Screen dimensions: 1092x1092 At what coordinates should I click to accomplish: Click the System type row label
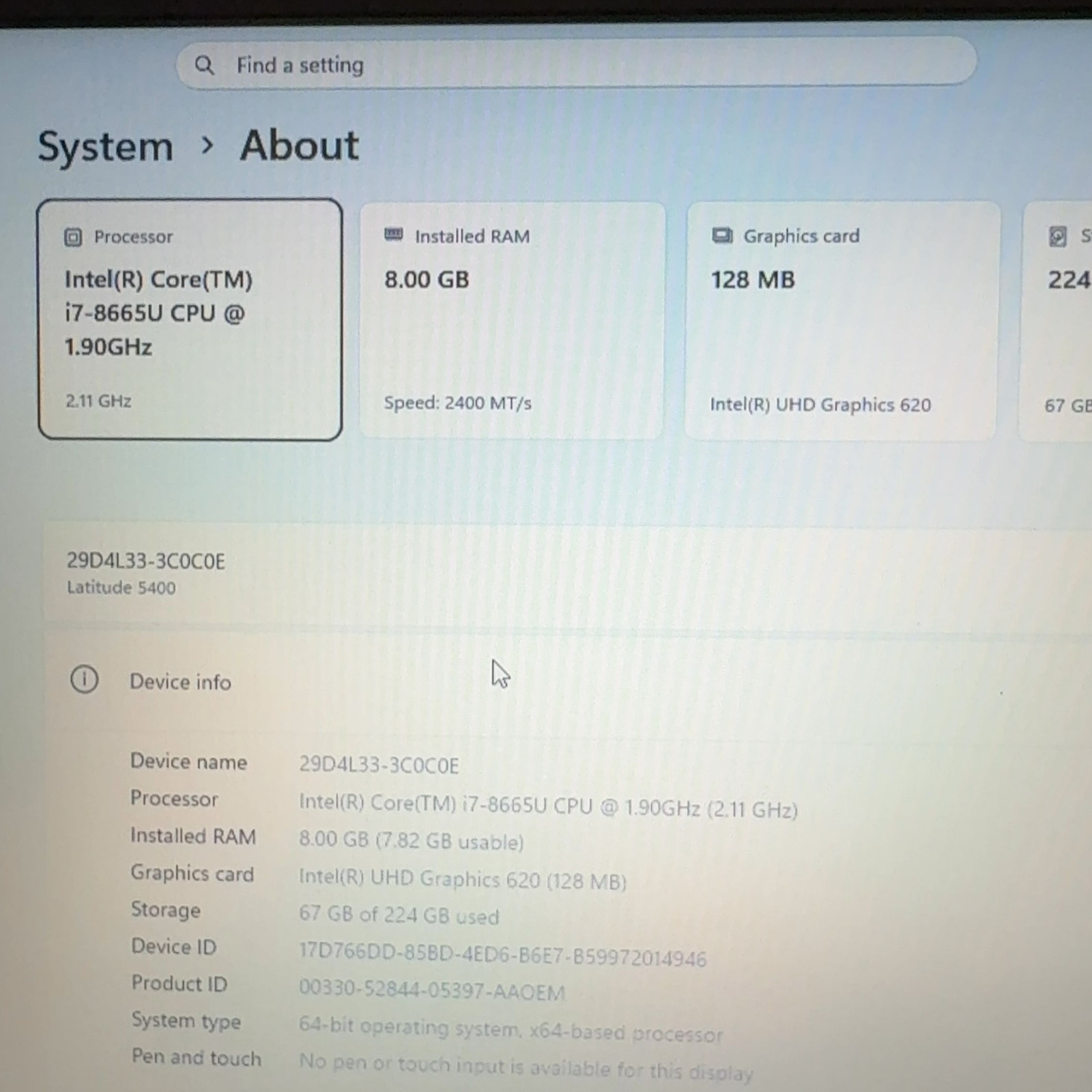186,1021
